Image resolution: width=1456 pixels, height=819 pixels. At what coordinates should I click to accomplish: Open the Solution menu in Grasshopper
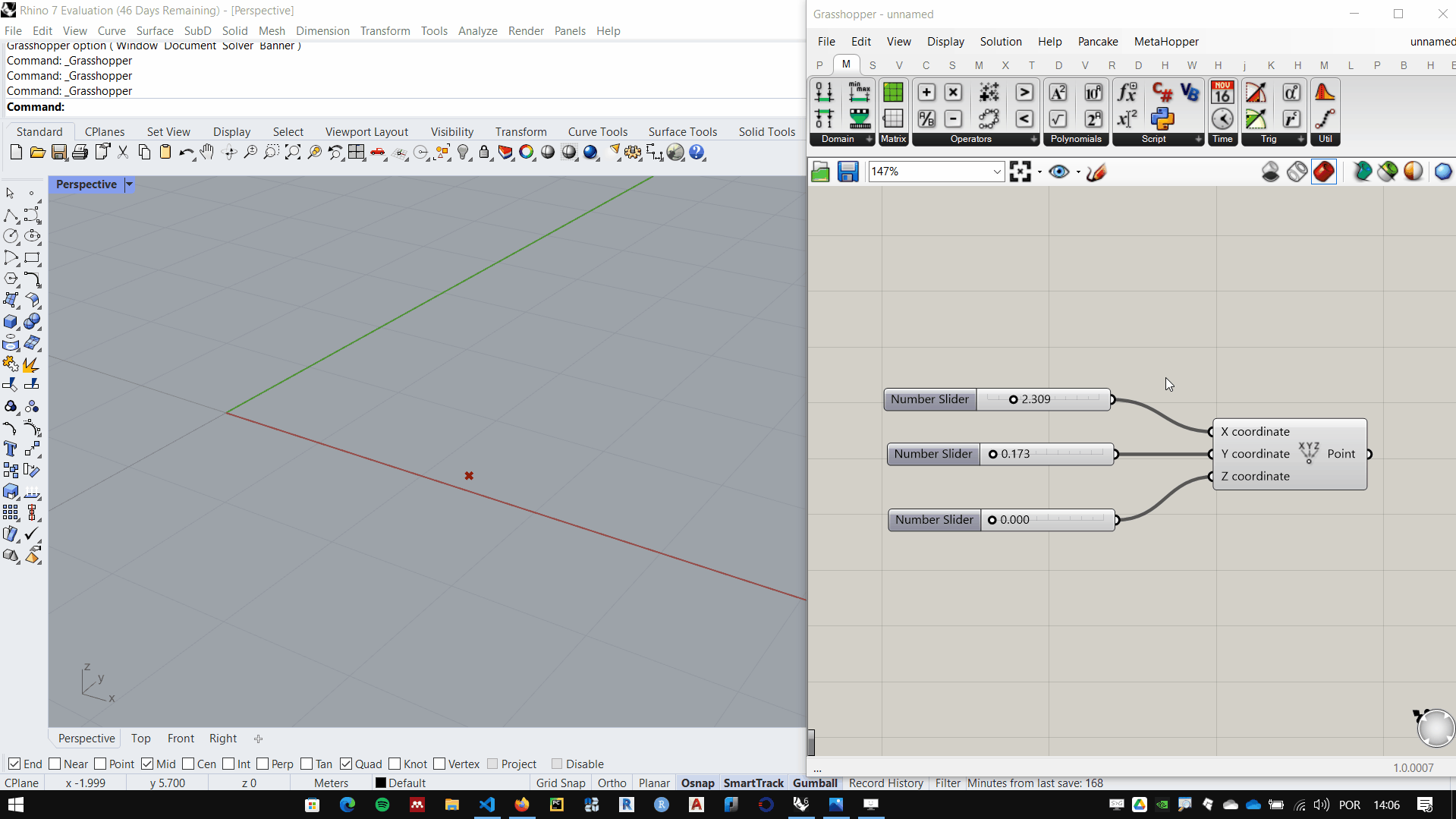tap(1000, 42)
